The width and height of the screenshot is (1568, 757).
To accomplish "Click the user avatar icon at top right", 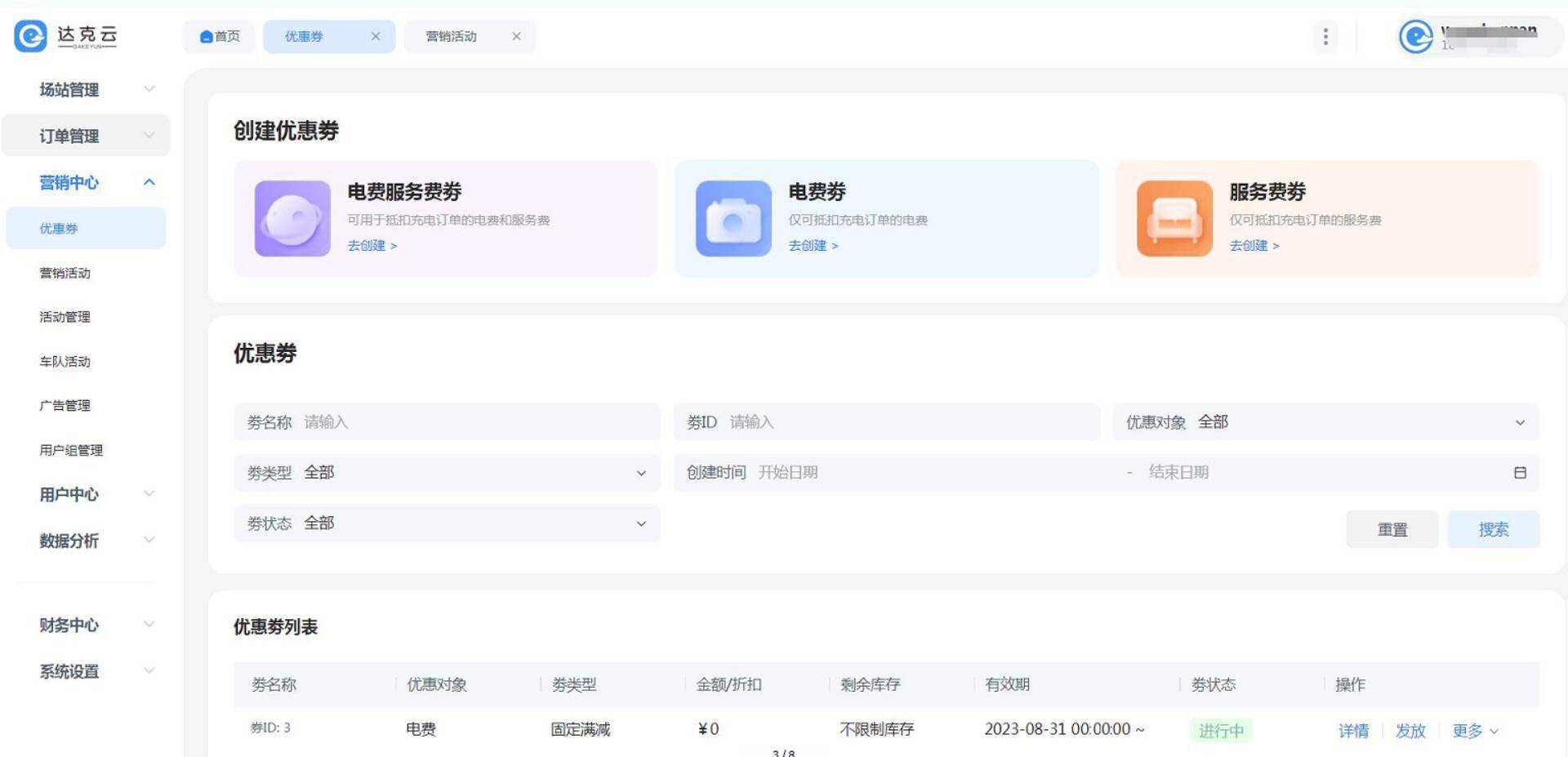I will click(1415, 36).
